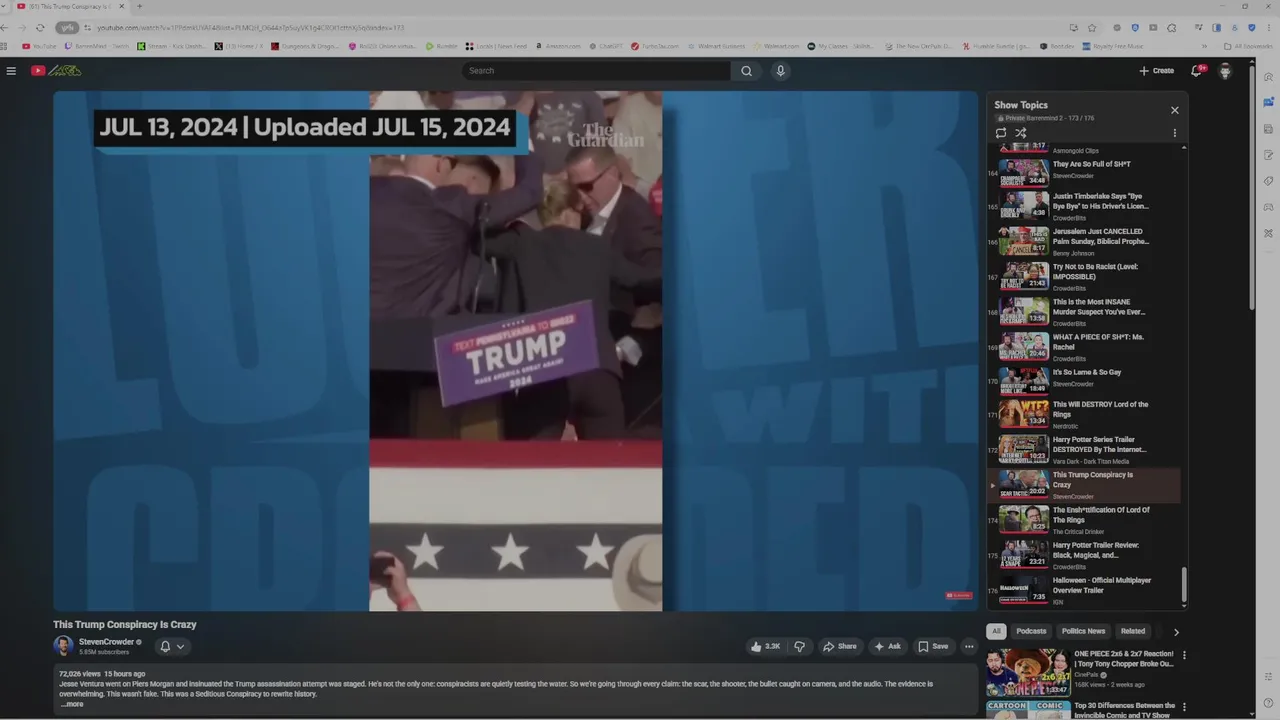Image resolution: width=1280 pixels, height=720 pixels.
Task: Click the main video player
Action: [x=515, y=351]
